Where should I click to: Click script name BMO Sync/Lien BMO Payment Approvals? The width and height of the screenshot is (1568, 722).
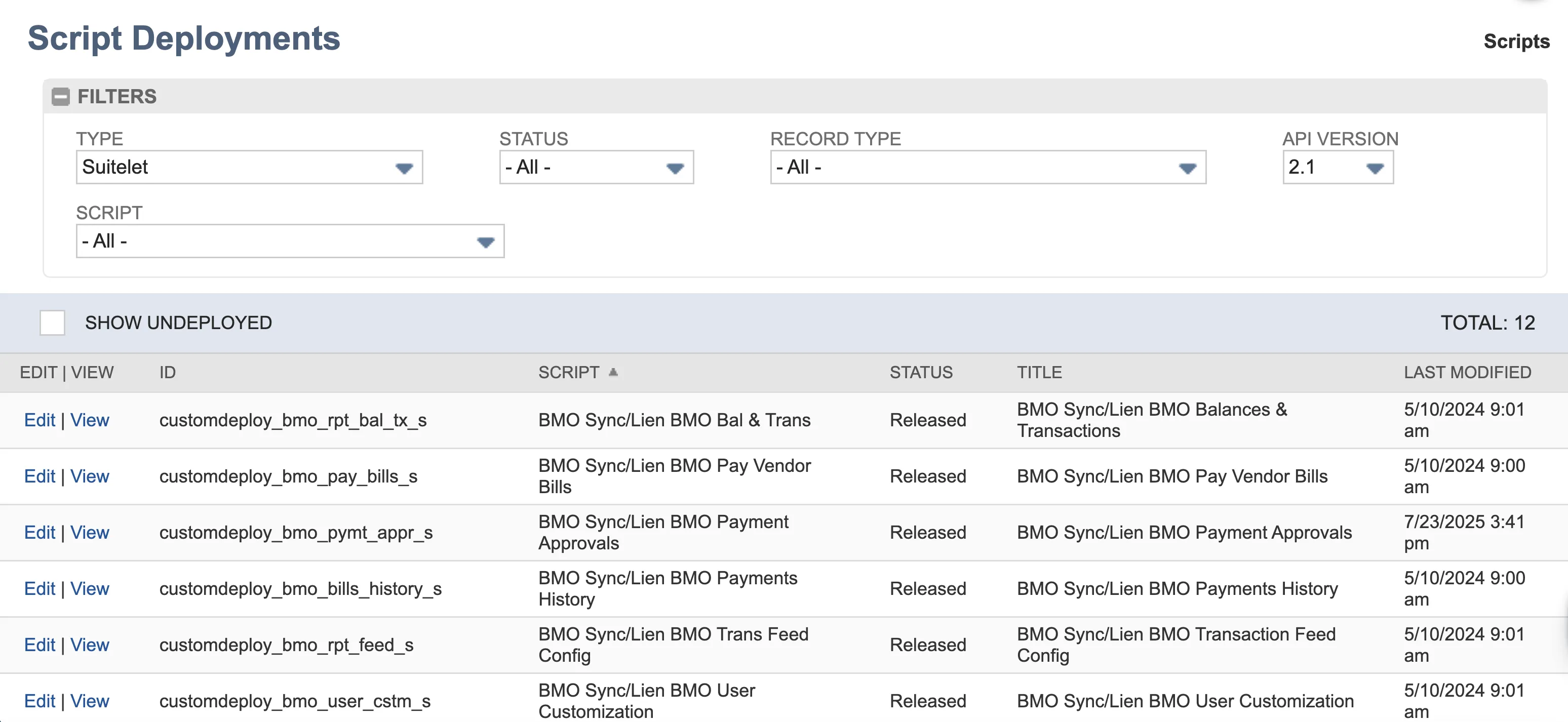click(x=663, y=533)
